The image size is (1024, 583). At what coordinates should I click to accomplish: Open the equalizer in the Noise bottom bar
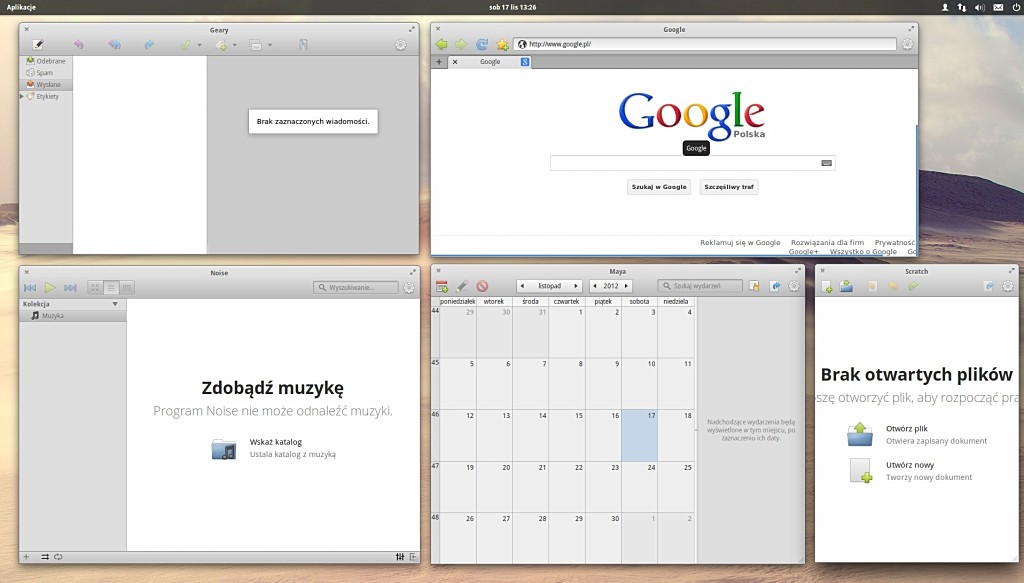400,557
